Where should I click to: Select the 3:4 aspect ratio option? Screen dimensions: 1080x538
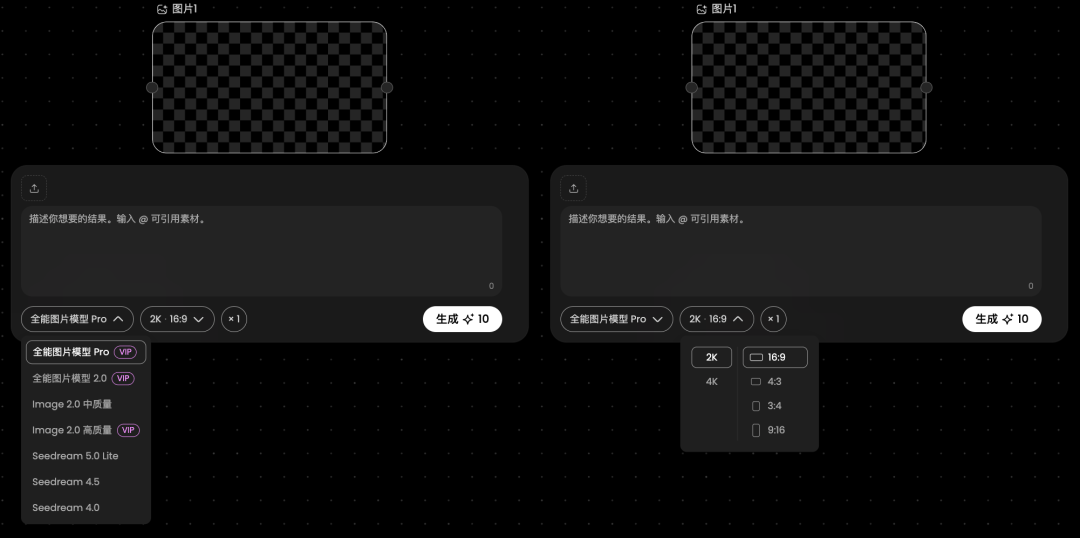(x=775, y=406)
